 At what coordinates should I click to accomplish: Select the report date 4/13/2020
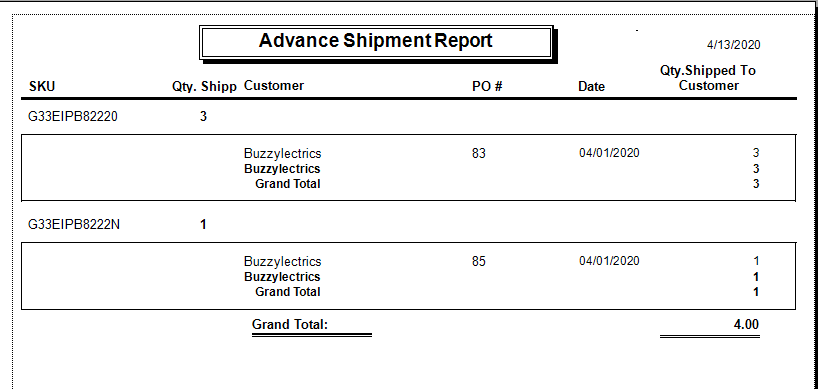(x=733, y=45)
